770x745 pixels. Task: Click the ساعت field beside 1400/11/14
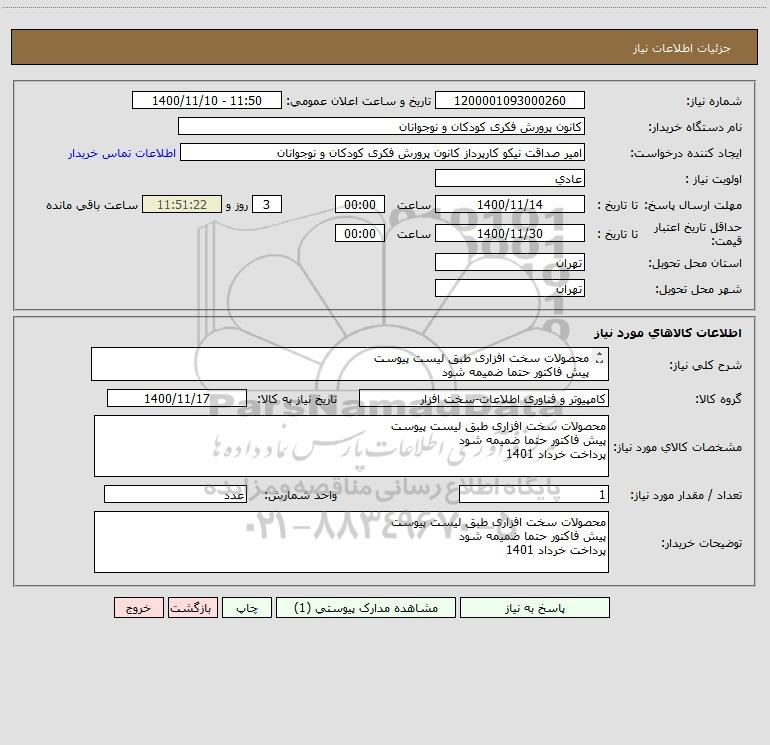[359, 204]
